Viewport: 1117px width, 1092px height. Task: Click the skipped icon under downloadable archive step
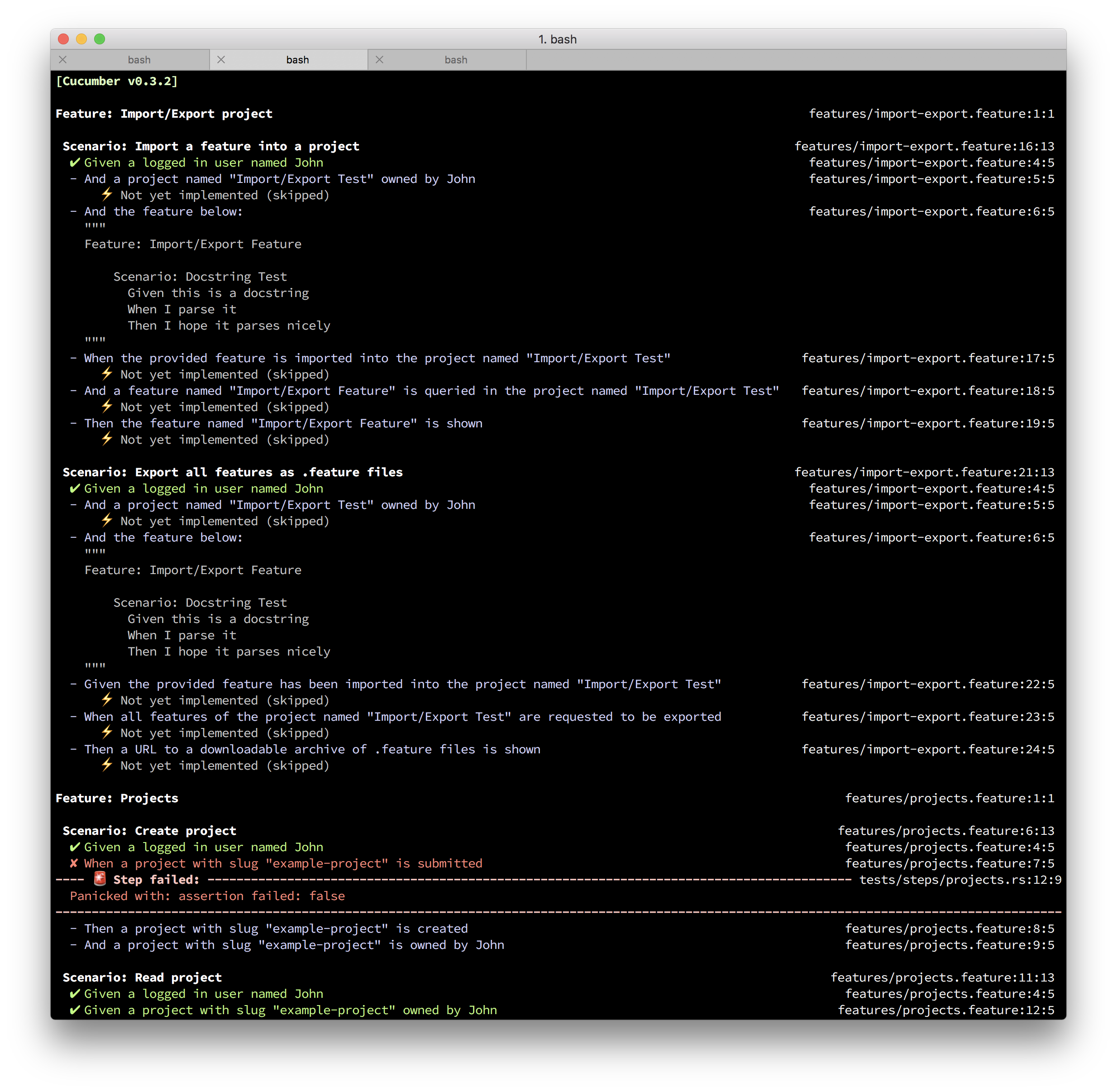(107, 765)
